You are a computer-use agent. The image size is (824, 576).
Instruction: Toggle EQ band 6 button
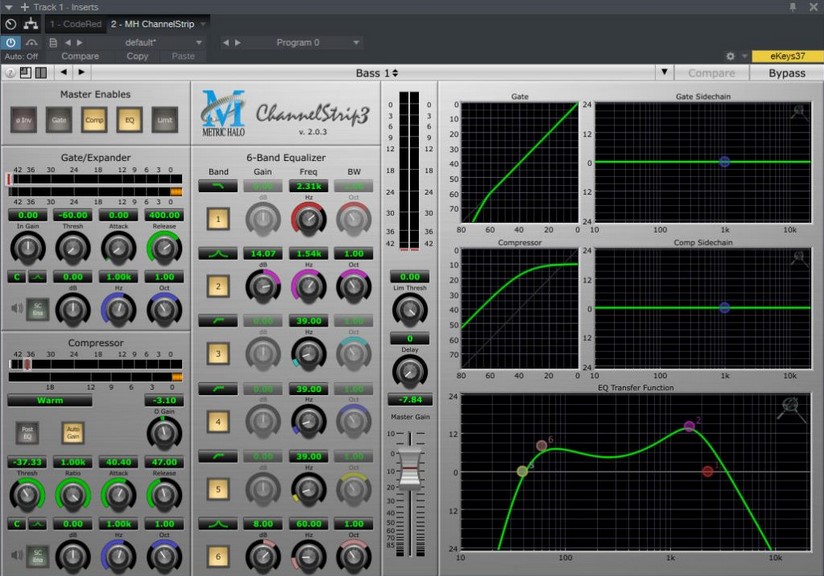(x=218, y=557)
